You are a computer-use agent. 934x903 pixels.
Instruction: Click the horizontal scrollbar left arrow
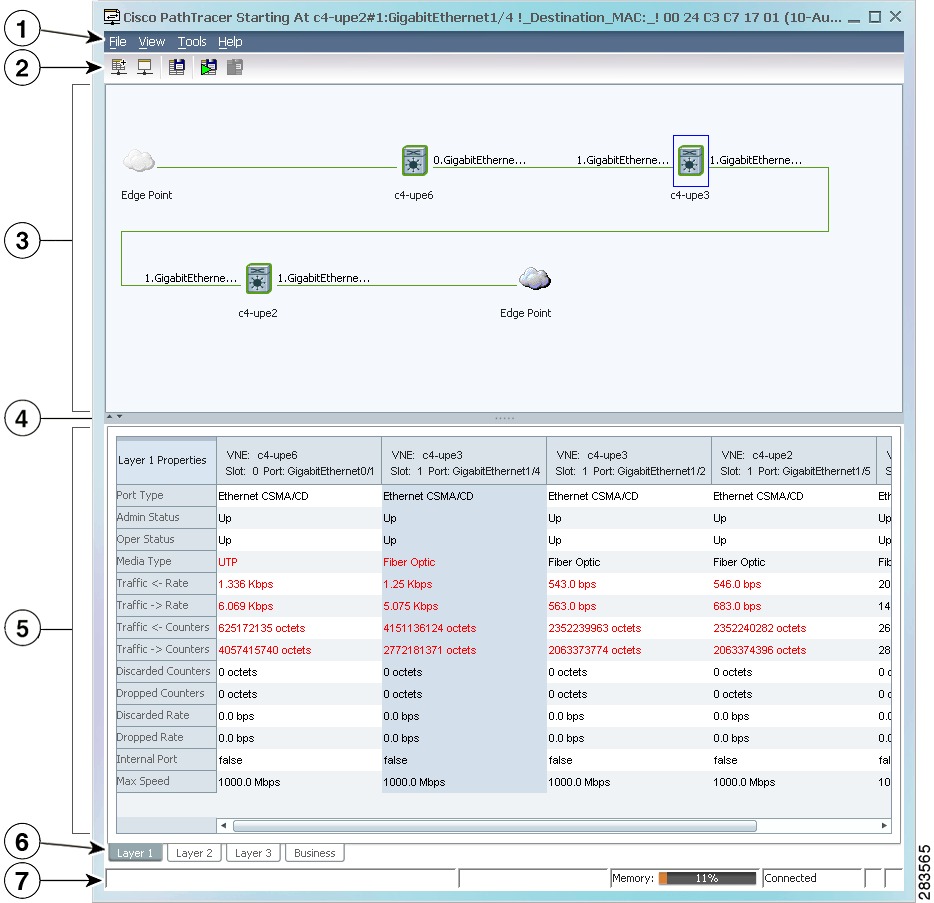pos(223,826)
